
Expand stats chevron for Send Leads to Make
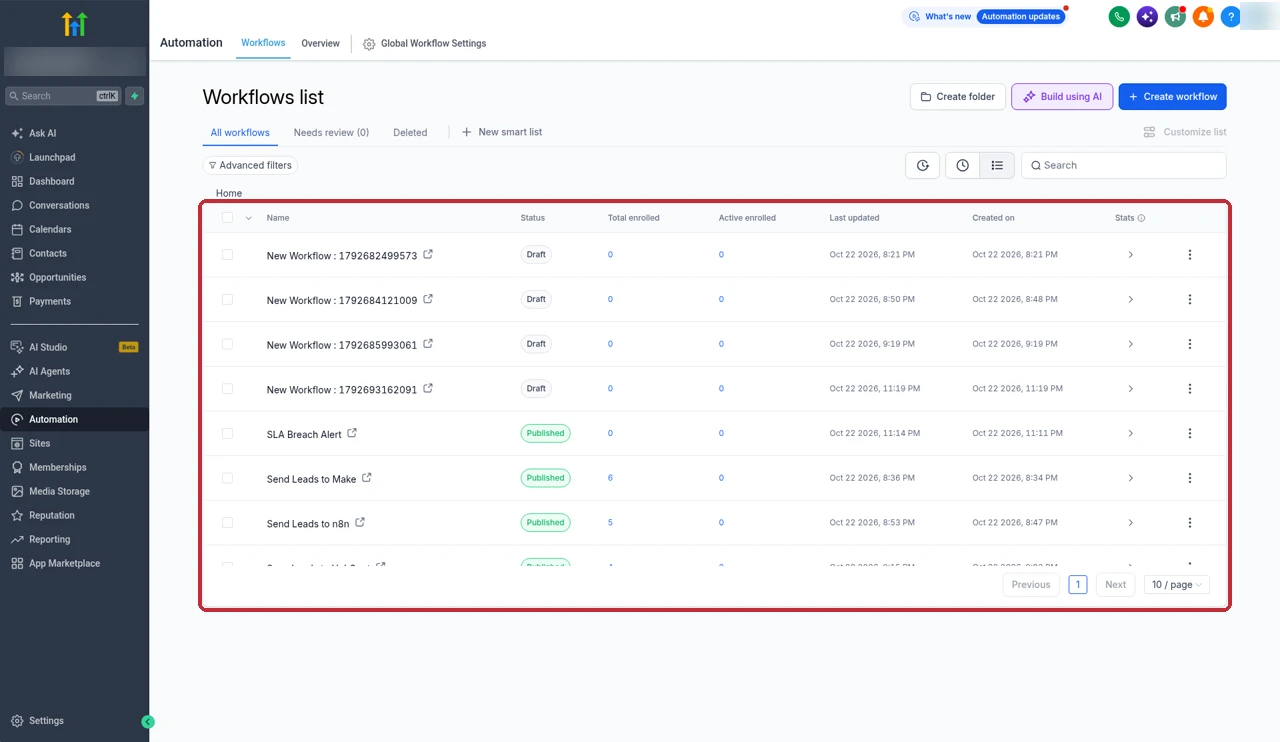tap(1131, 478)
